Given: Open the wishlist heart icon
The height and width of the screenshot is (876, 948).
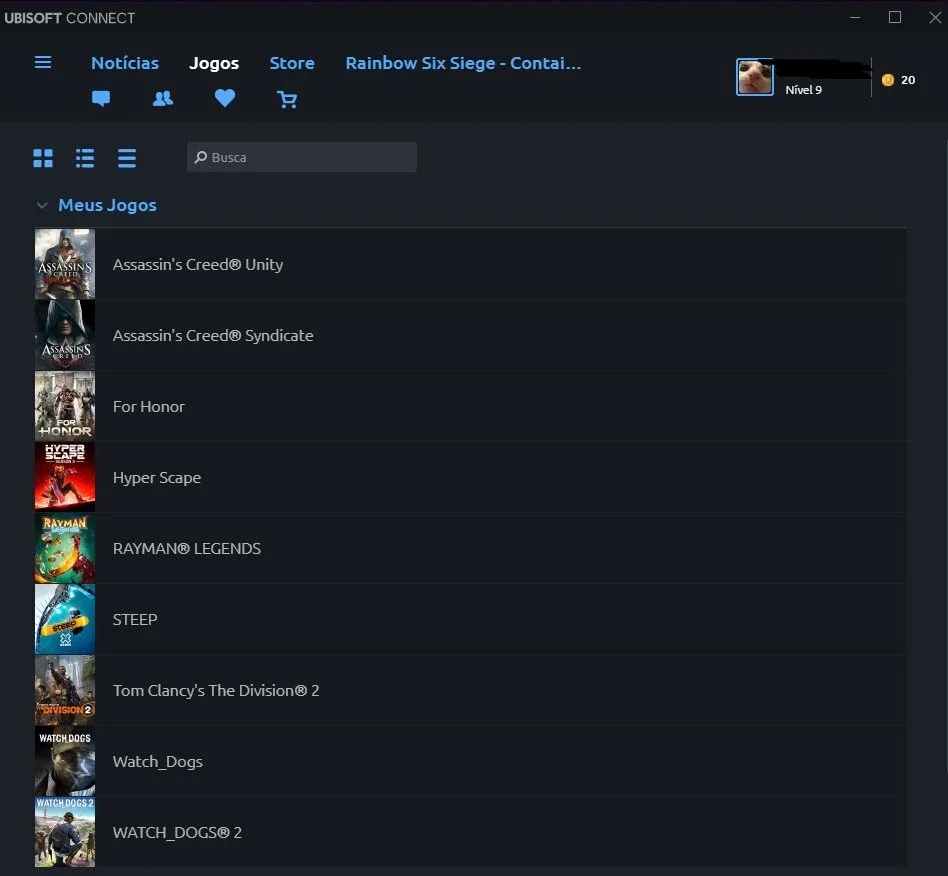Looking at the screenshot, I should tap(225, 97).
